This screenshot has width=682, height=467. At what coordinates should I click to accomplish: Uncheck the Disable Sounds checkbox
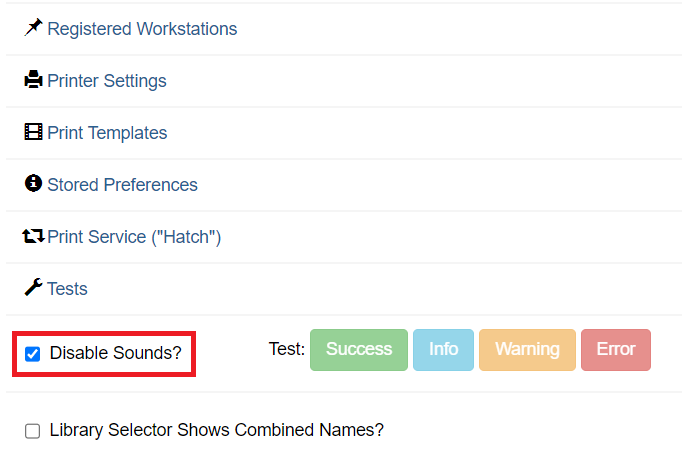coord(33,354)
